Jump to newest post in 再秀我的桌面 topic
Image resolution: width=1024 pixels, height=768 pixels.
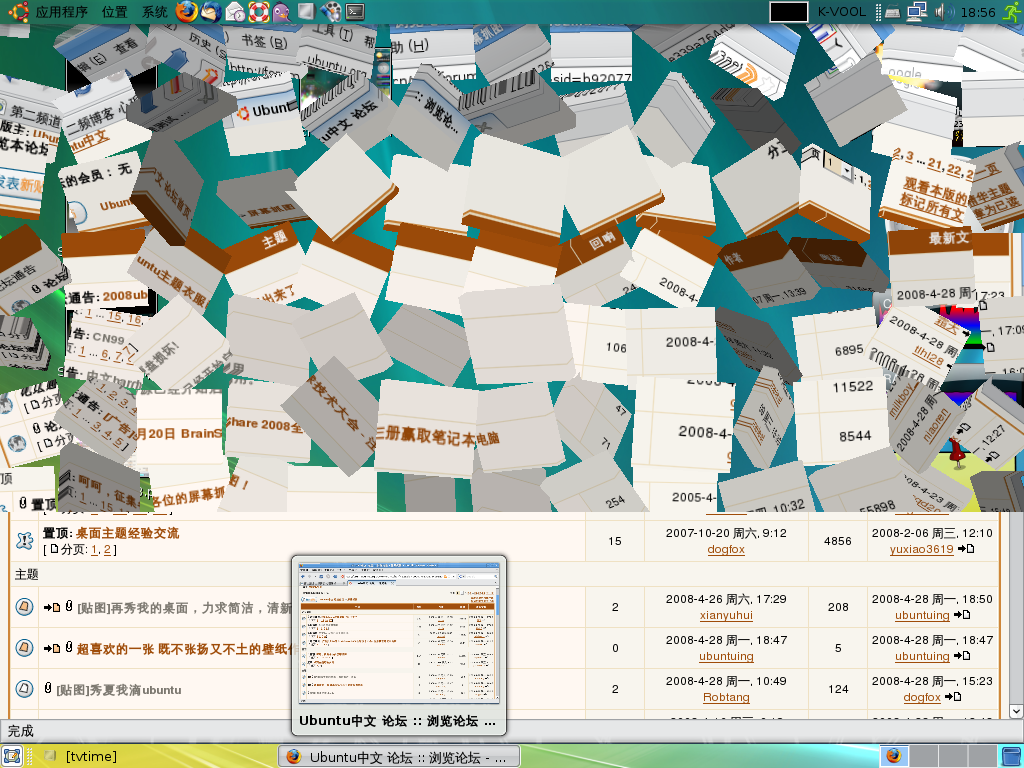52,607
